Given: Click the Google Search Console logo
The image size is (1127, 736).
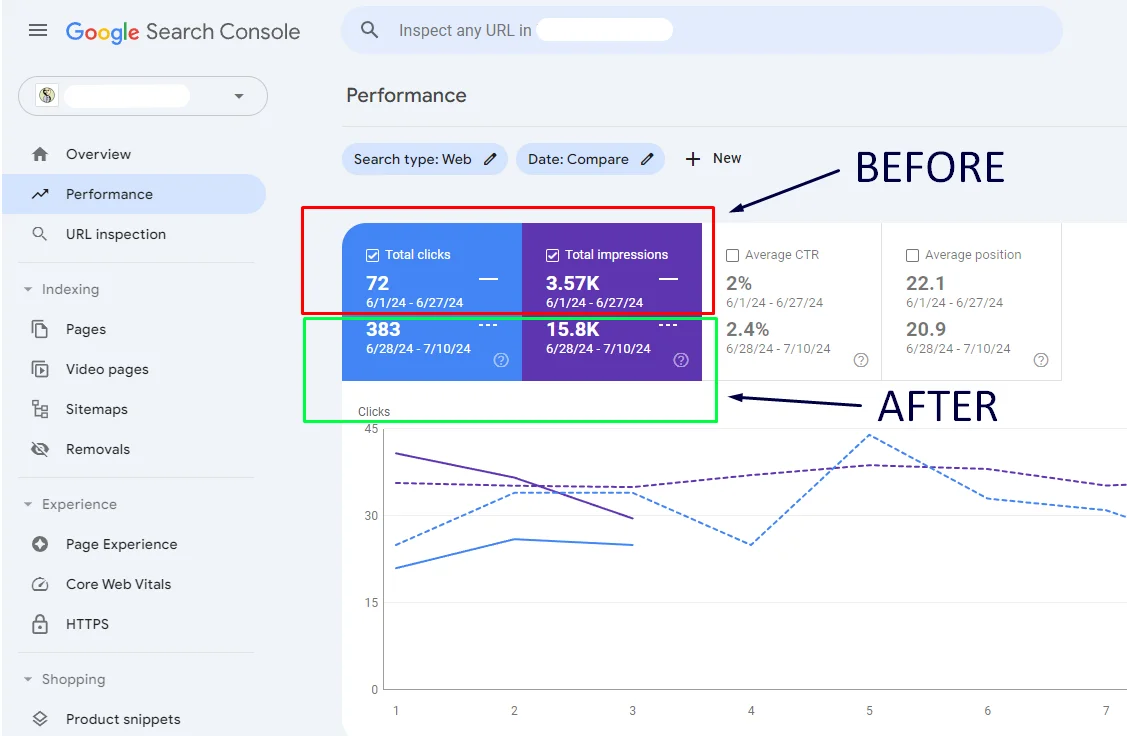Looking at the screenshot, I should [x=183, y=32].
